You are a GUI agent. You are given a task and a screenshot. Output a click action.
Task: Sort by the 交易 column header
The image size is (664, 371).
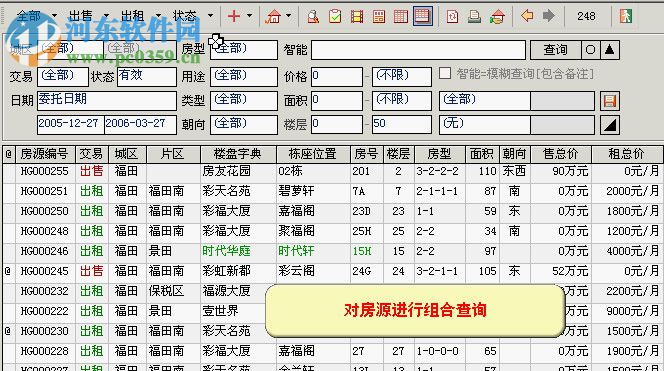point(92,154)
